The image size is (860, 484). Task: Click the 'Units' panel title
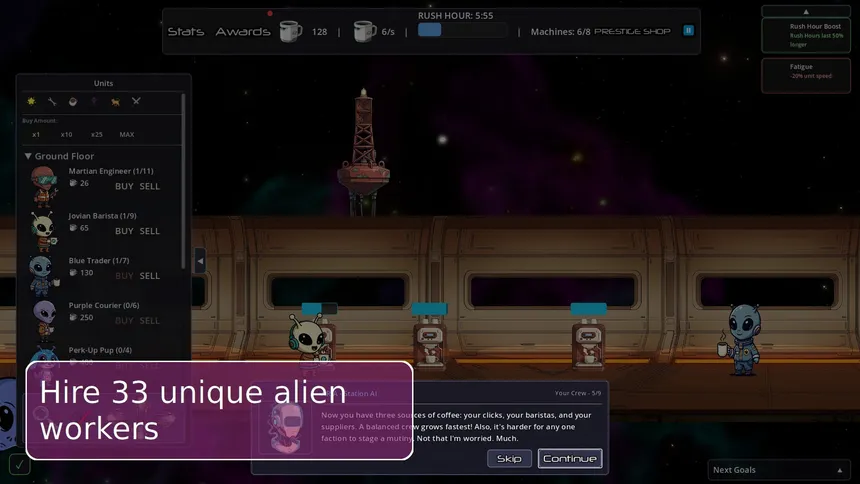click(x=103, y=83)
